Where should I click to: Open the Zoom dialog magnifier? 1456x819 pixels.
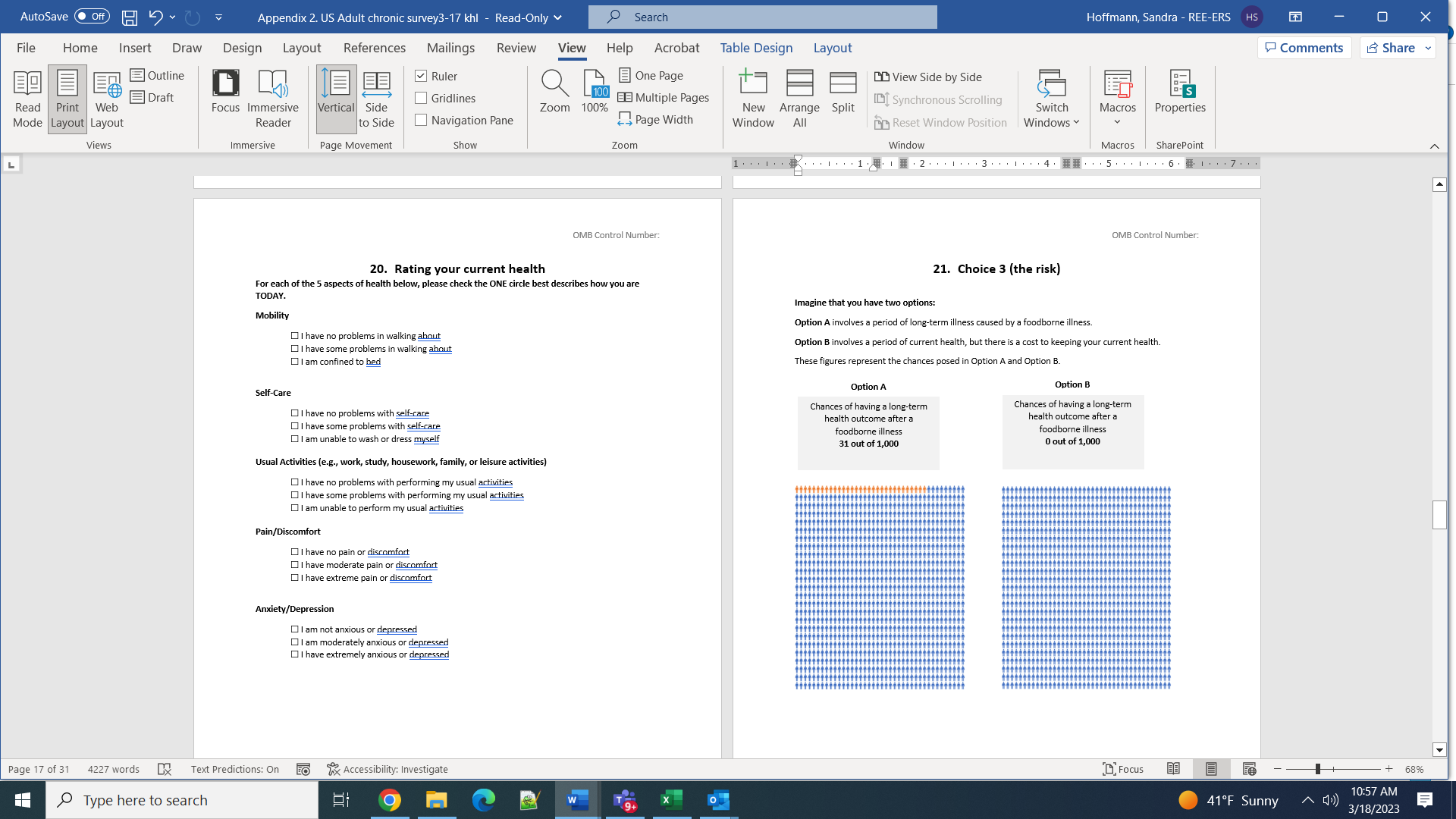tap(554, 91)
